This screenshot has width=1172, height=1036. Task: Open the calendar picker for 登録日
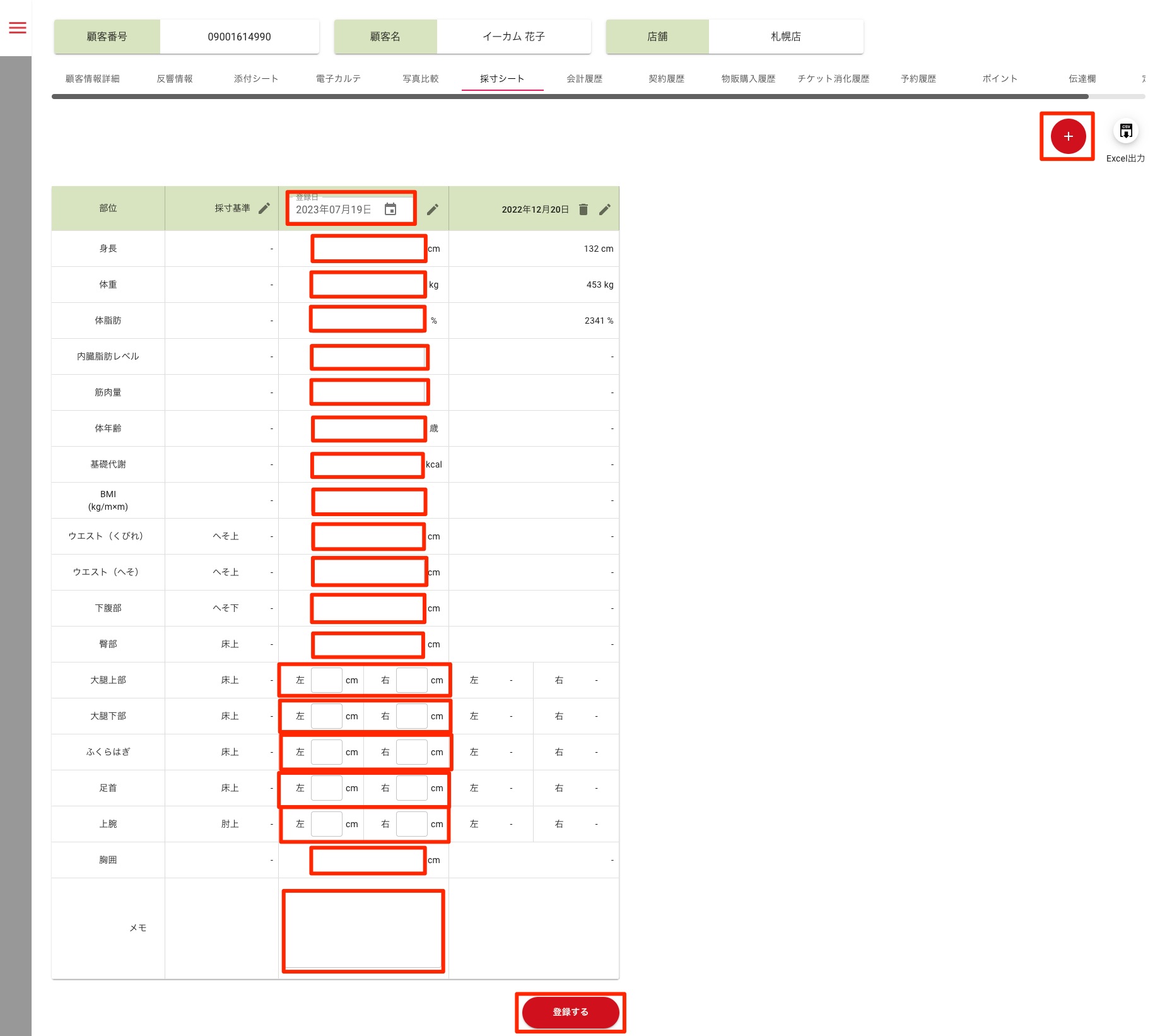click(x=390, y=209)
